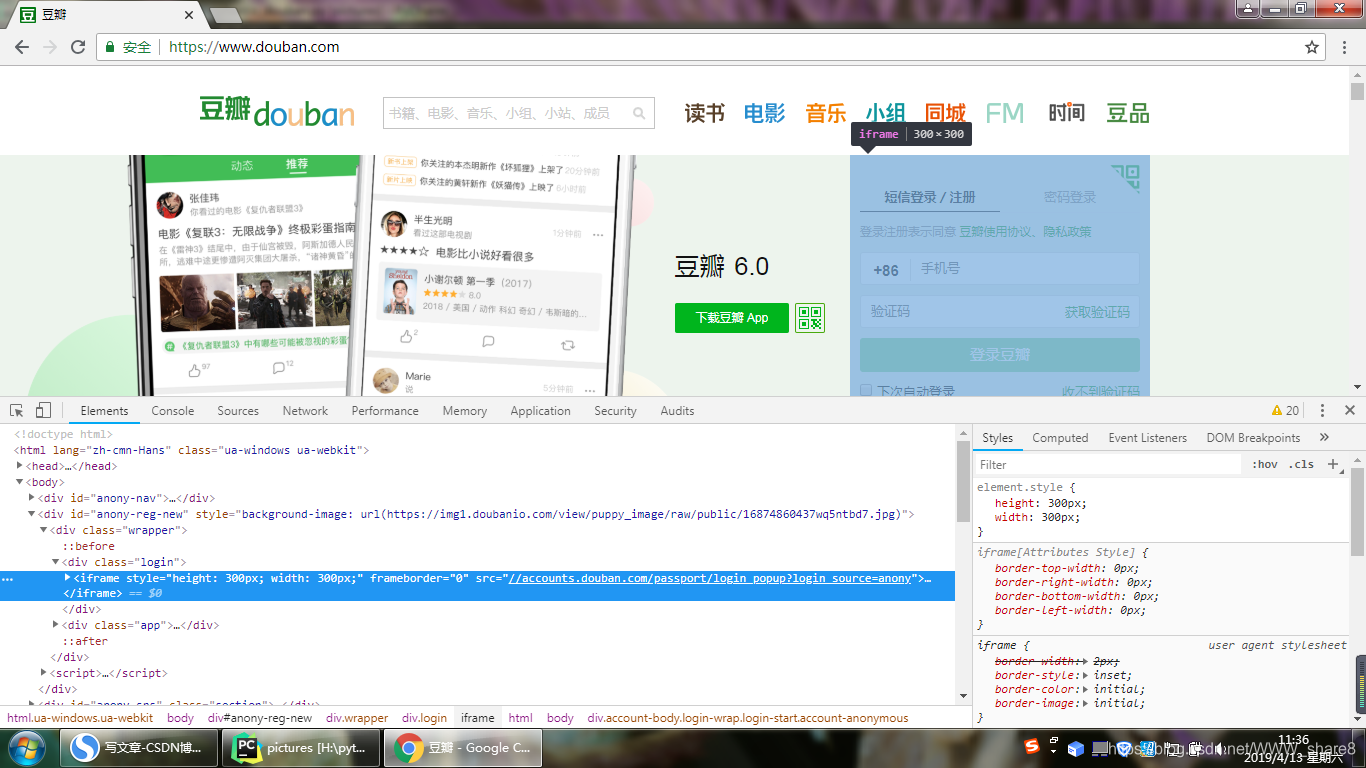
Task: Focus the Styles Filter input
Action: click(x=1108, y=464)
